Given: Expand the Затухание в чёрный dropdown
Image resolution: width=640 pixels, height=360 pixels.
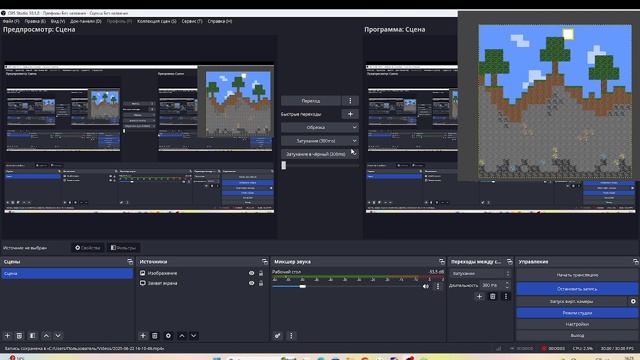Looking at the screenshot, I should point(320,154).
